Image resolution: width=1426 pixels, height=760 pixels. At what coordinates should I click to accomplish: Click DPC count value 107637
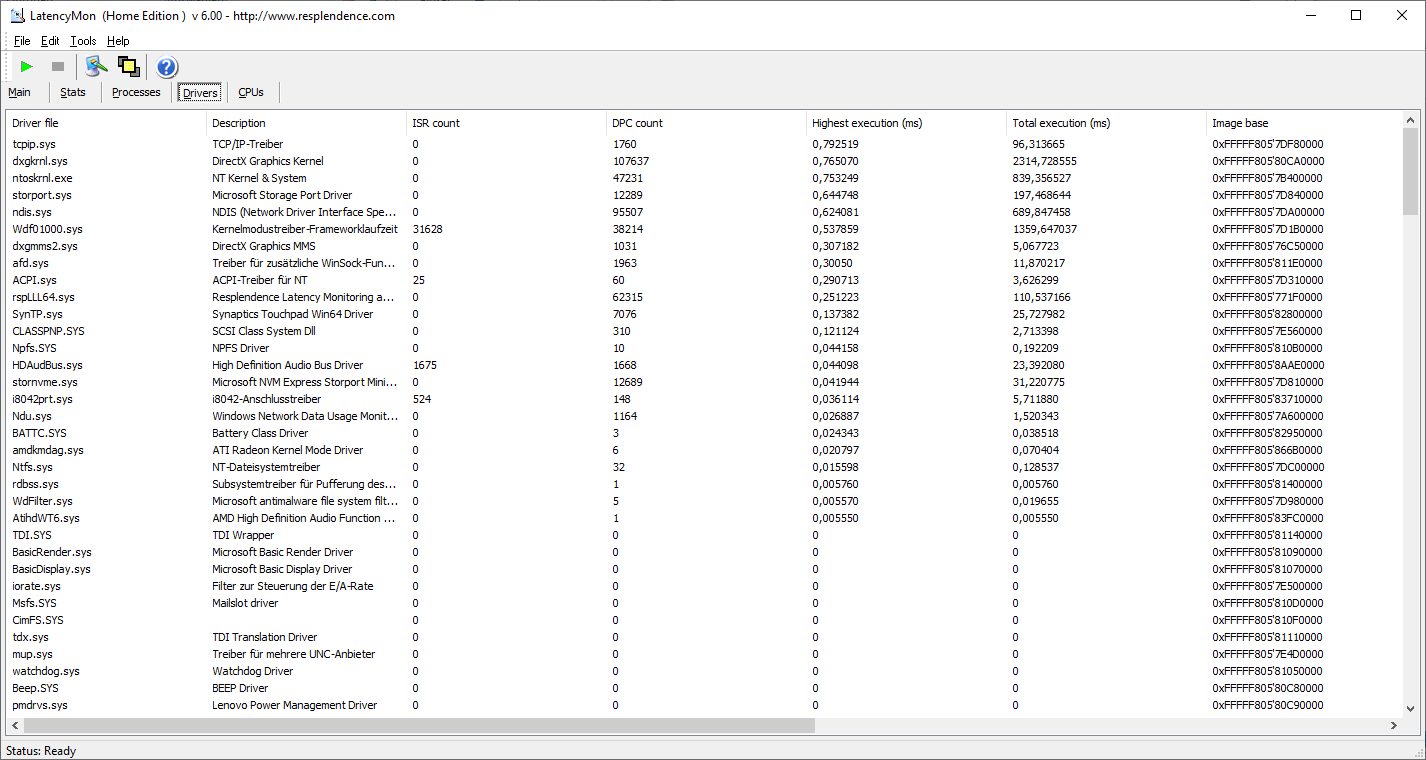click(631, 161)
